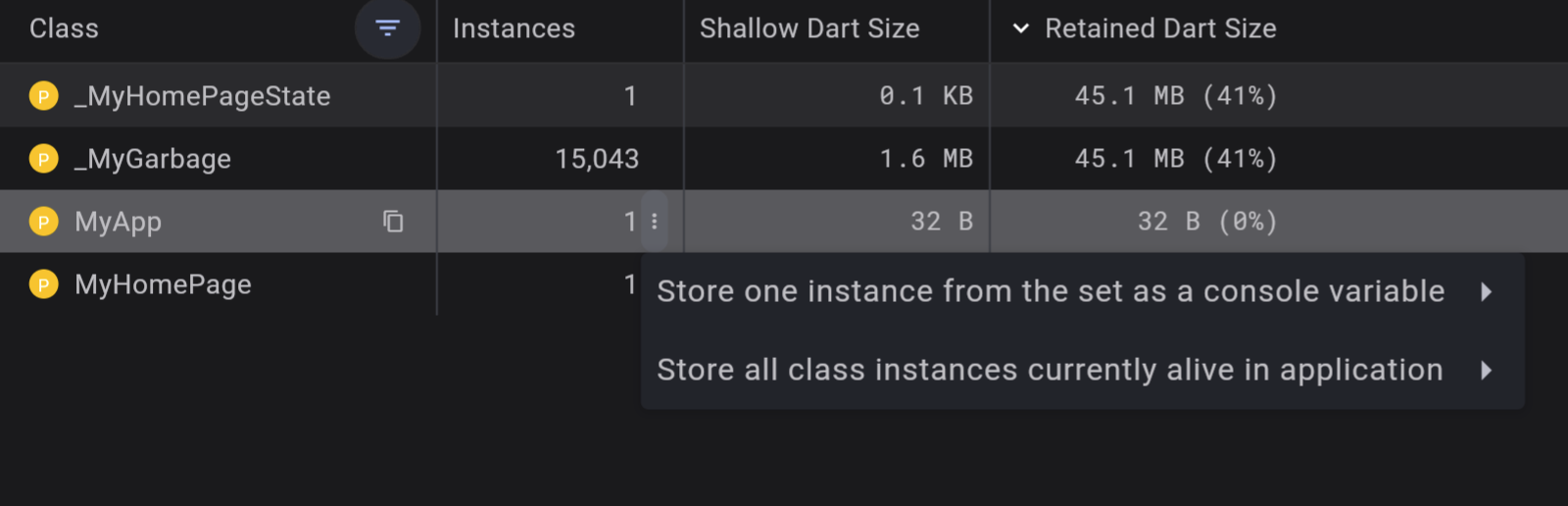Choose Store all class instances currently alive
The image size is (1568, 506).
1050,370
